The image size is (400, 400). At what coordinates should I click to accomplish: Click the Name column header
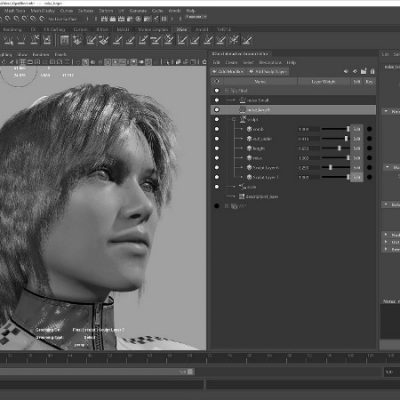click(260, 81)
